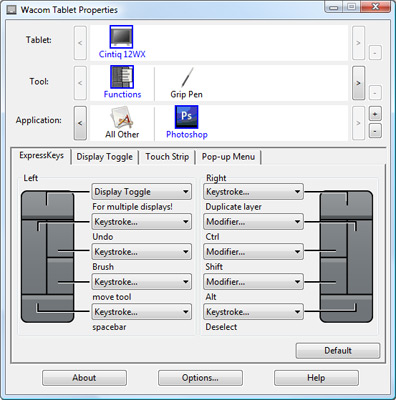Select the Photoshop application icon

pos(187,117)
